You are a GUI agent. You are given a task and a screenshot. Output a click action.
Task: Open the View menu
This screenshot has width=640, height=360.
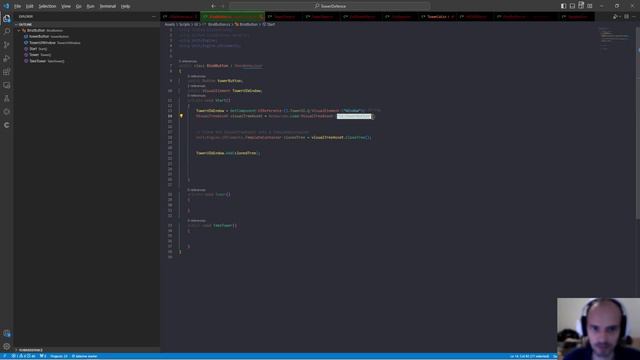tap(66, 6)
